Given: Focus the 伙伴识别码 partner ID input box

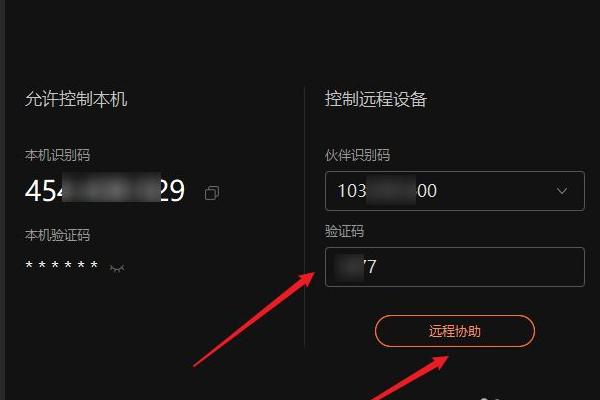Looking at the screenshot, I should coord(455,191).
